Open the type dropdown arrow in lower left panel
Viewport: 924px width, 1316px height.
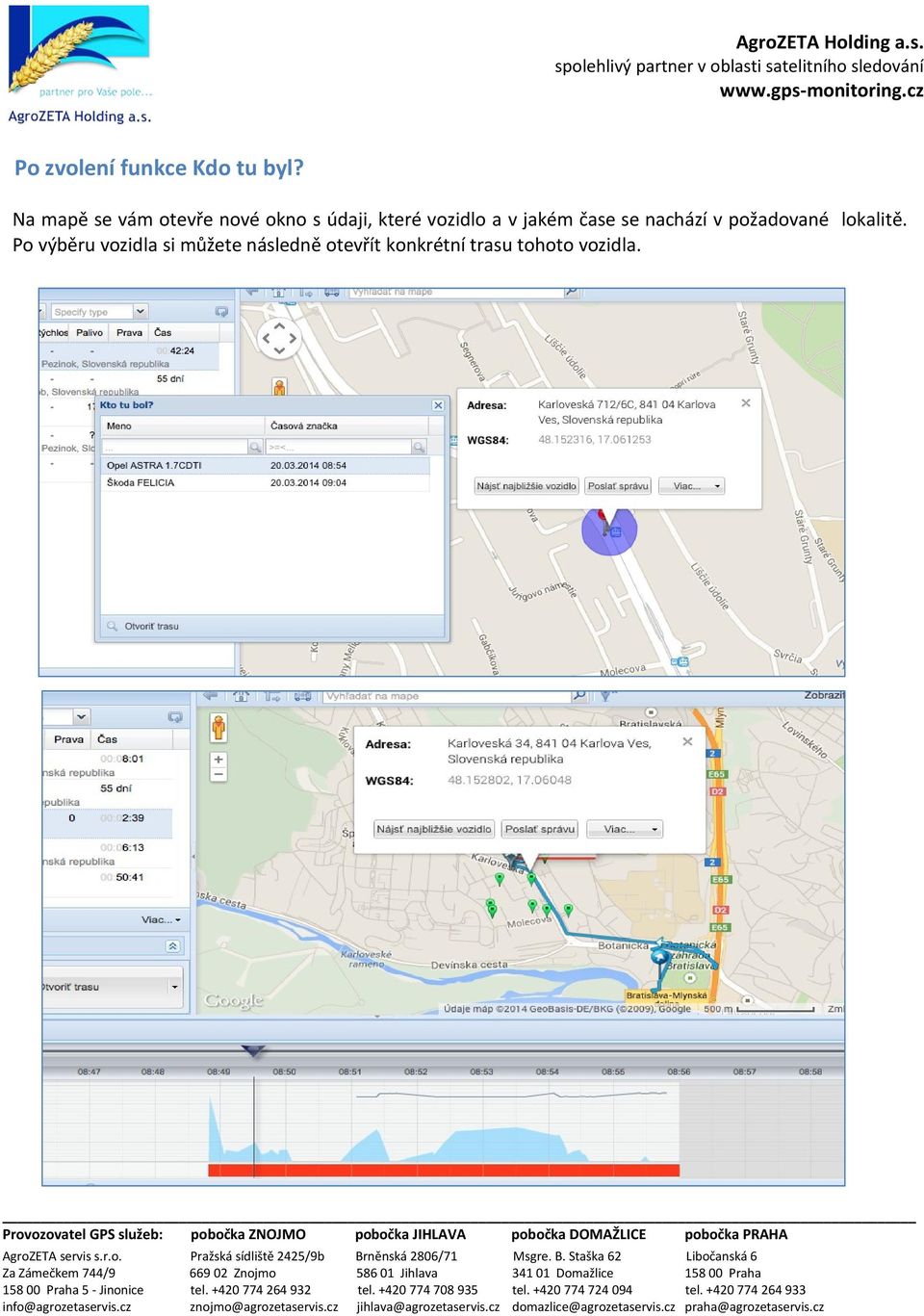pyautogui.click(x=81, y=717)
